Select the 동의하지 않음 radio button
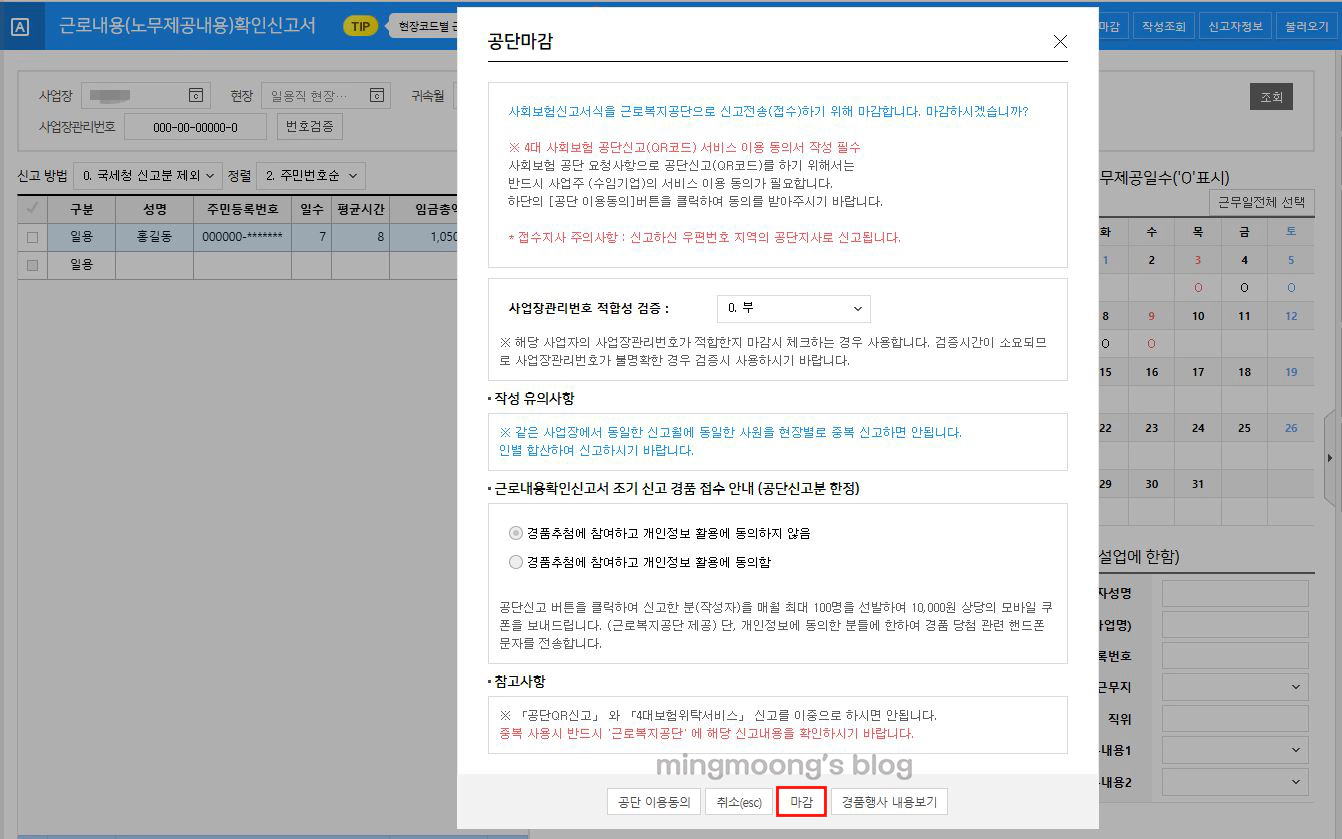The image size is (1342, 839). pyautogui.click(x=513, y=532)
